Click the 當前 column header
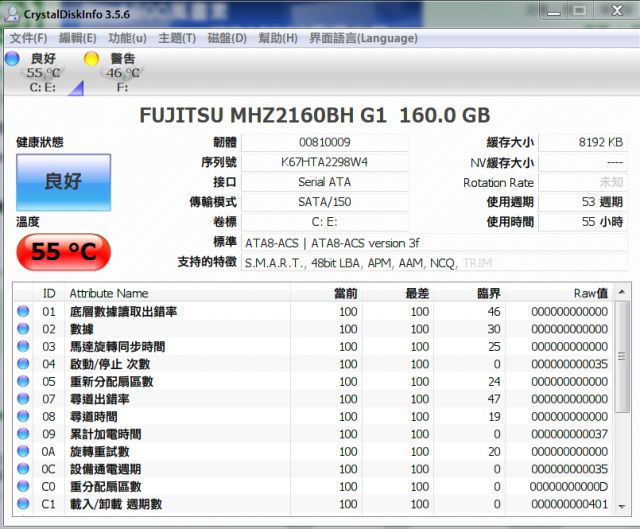The image size is (640, 529). [326, 293]
